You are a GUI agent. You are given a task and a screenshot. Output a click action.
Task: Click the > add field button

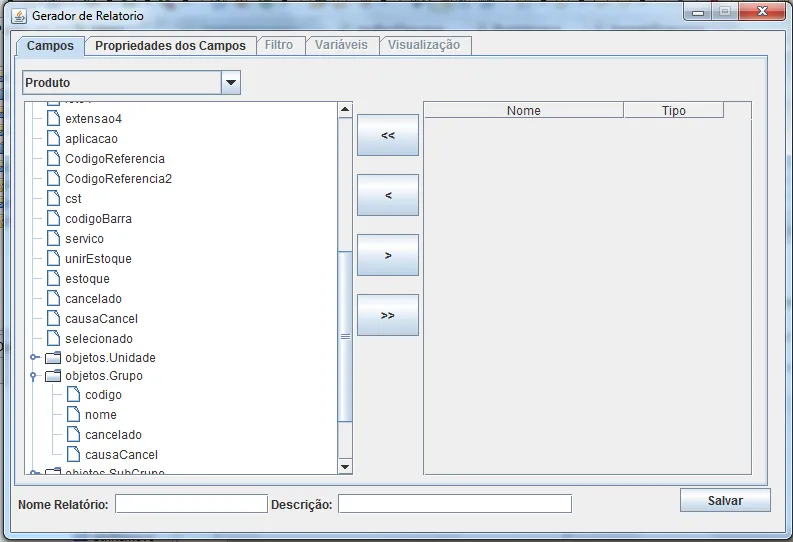388,255
